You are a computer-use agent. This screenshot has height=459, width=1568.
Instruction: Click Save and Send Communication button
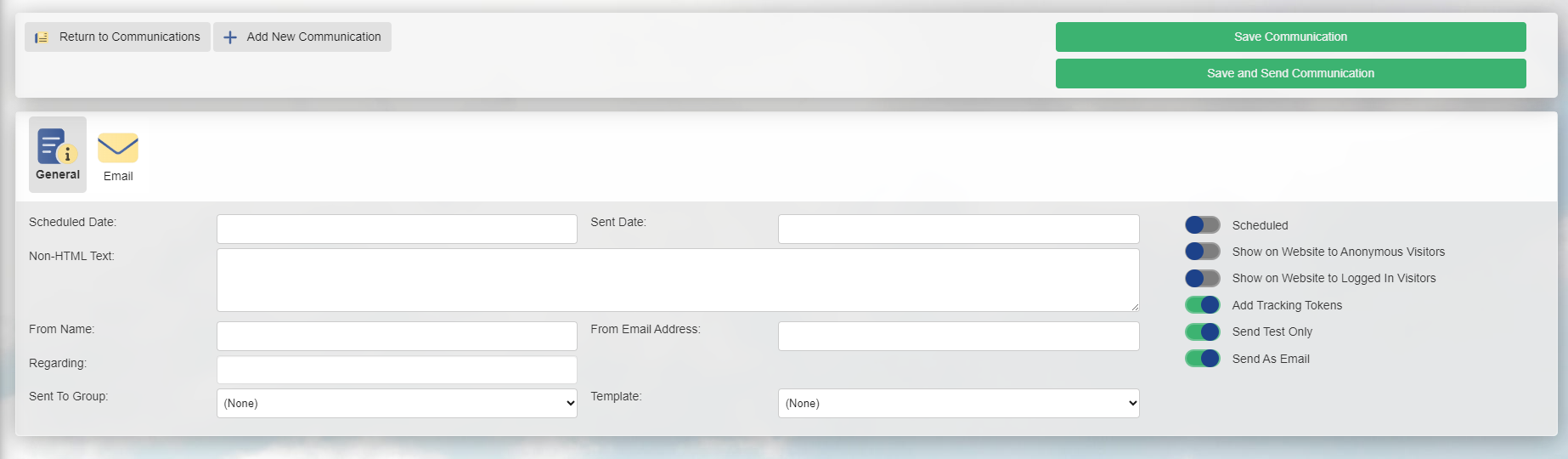pyautogui.click(x=1290, y=74)
